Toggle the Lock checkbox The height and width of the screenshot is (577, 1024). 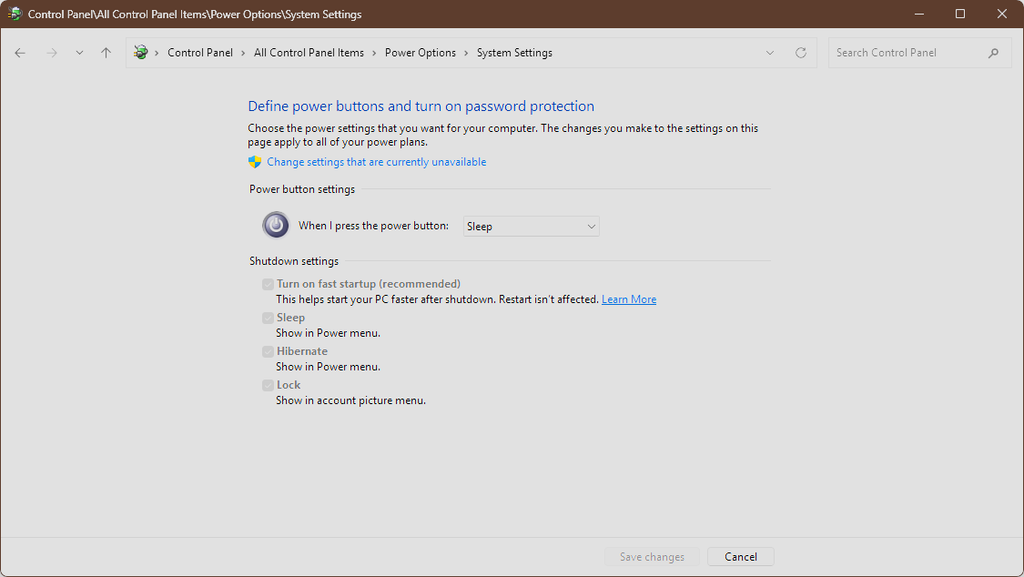268,385
